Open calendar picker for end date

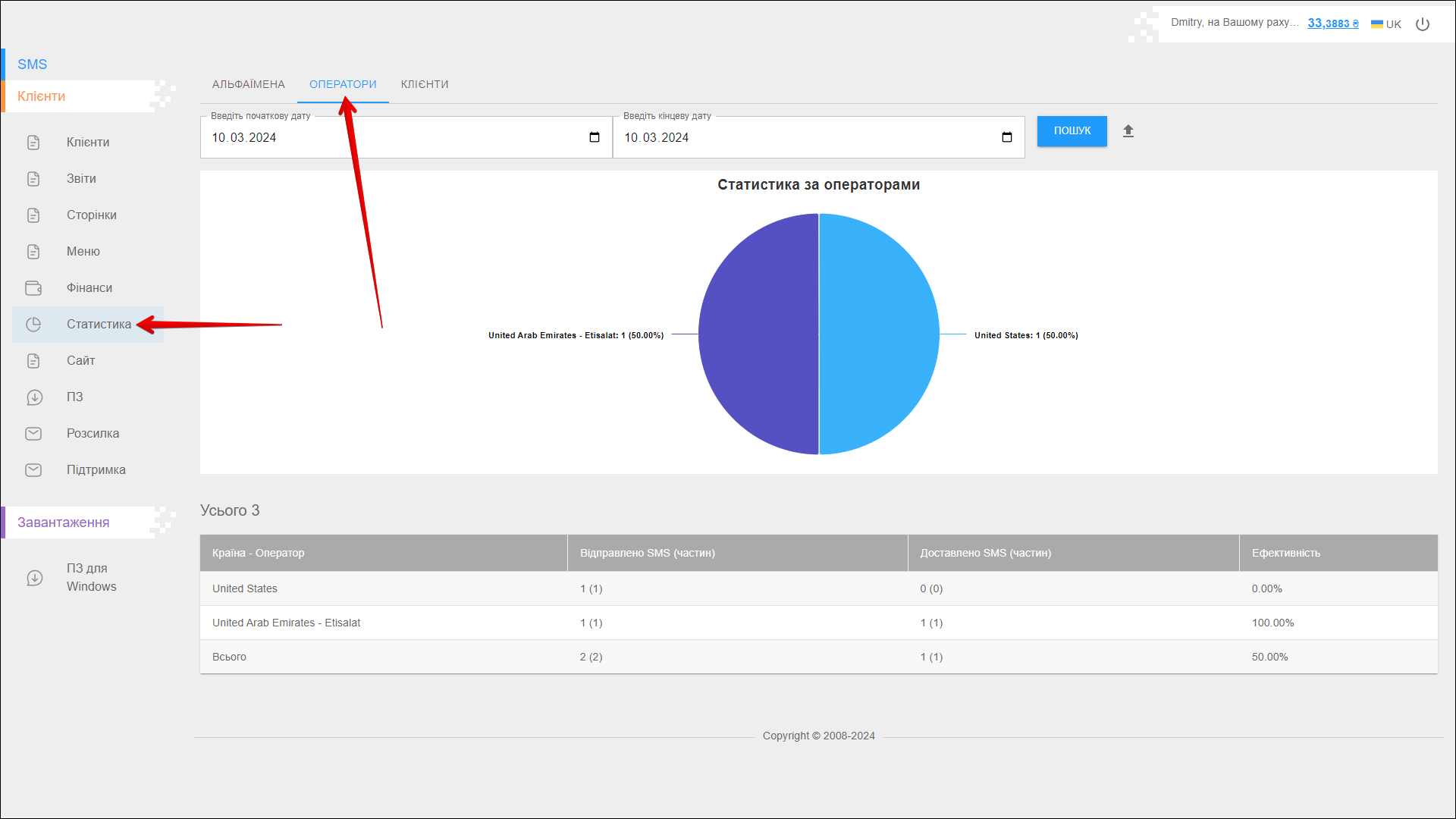pos(1007,137)
